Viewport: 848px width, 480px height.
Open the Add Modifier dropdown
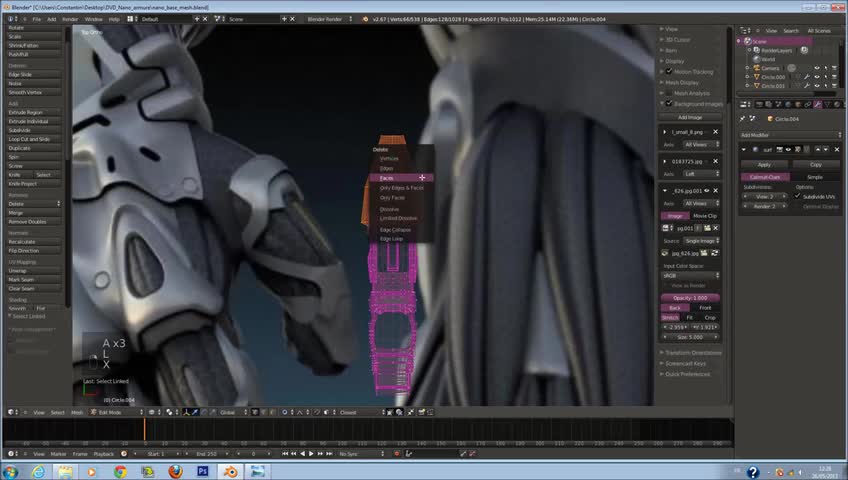coord(790,135)
